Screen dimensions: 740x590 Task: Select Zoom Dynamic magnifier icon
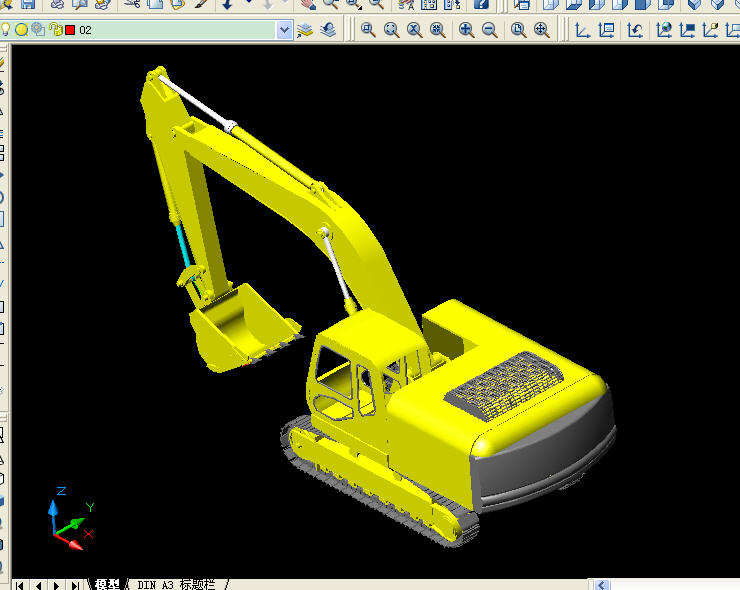(391, 30)
